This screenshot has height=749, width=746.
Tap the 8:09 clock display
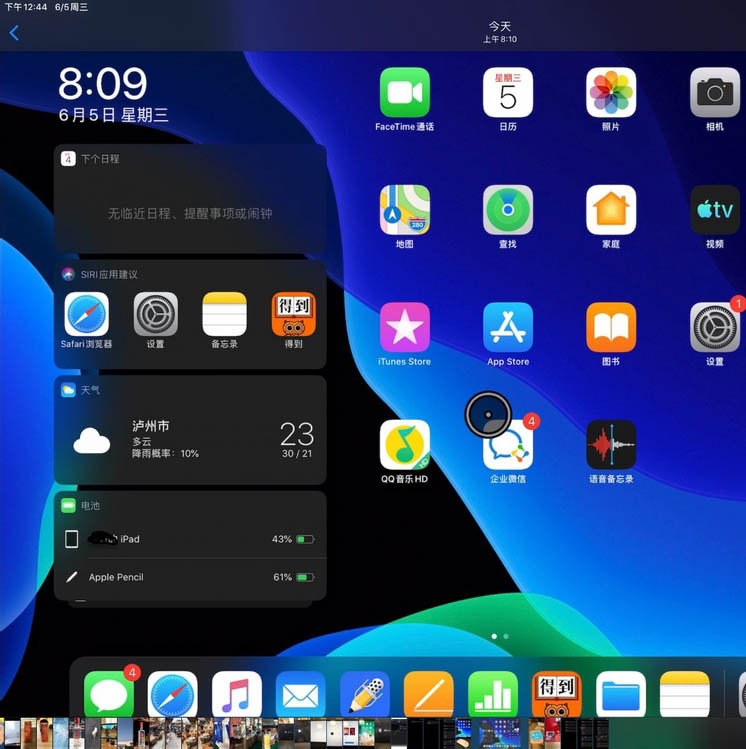pyautogui.click(x=103, y=84)
